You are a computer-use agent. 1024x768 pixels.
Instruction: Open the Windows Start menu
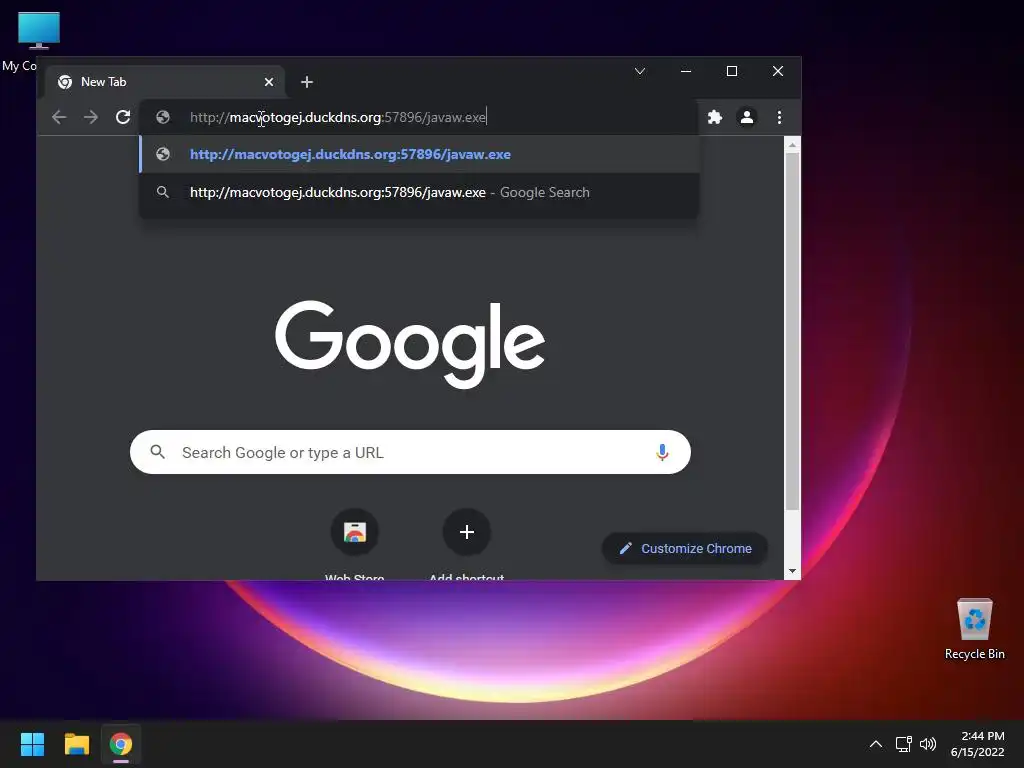coord(32,744)
